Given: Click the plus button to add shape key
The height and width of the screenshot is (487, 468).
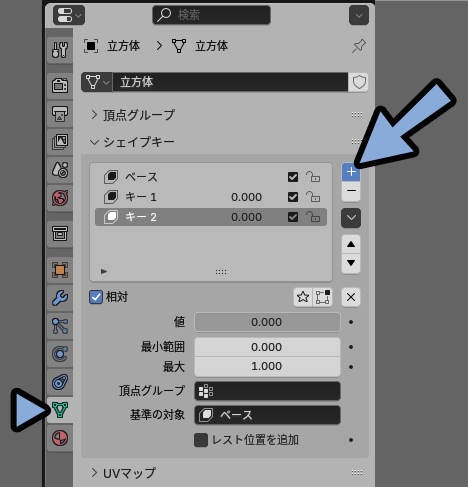Looking at the screenshot, I should (351, 172).
